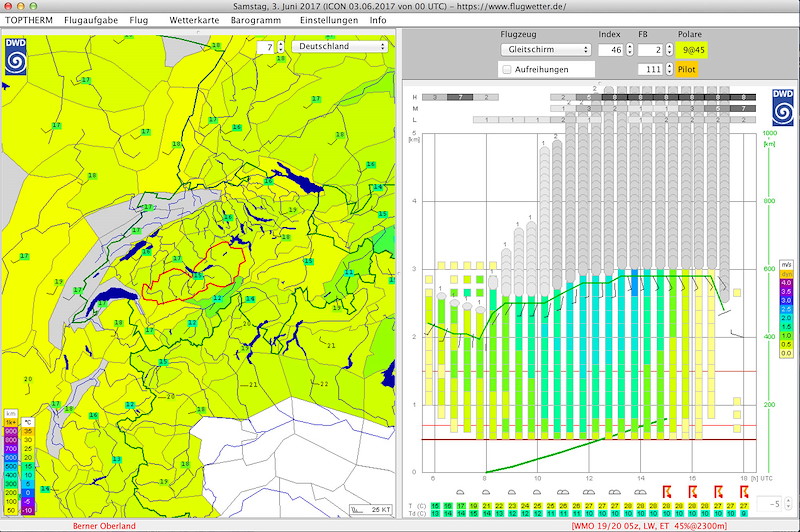This screenshot has width=800, height=532.
Task: Click the FB stepper arrows
Action: click(x=669, y=49)
